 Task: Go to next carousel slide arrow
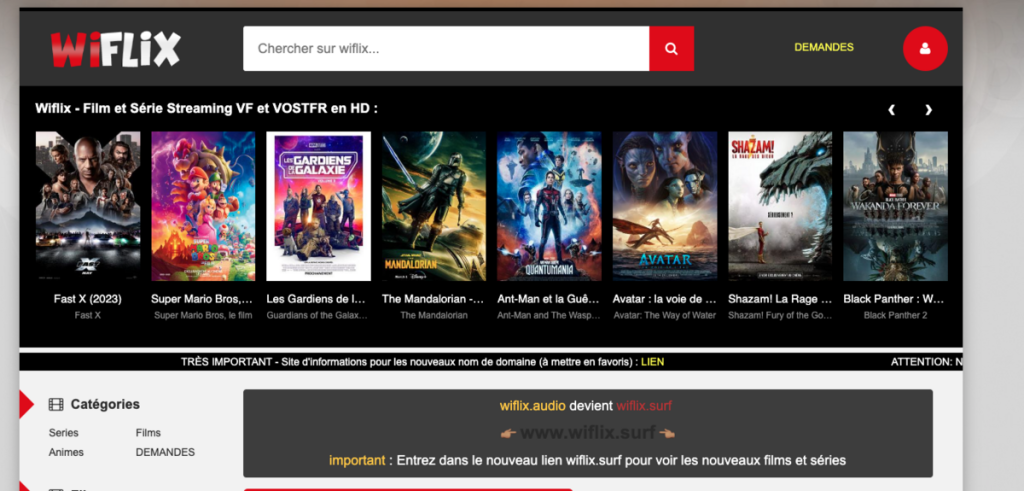click(x=928, y=110)
